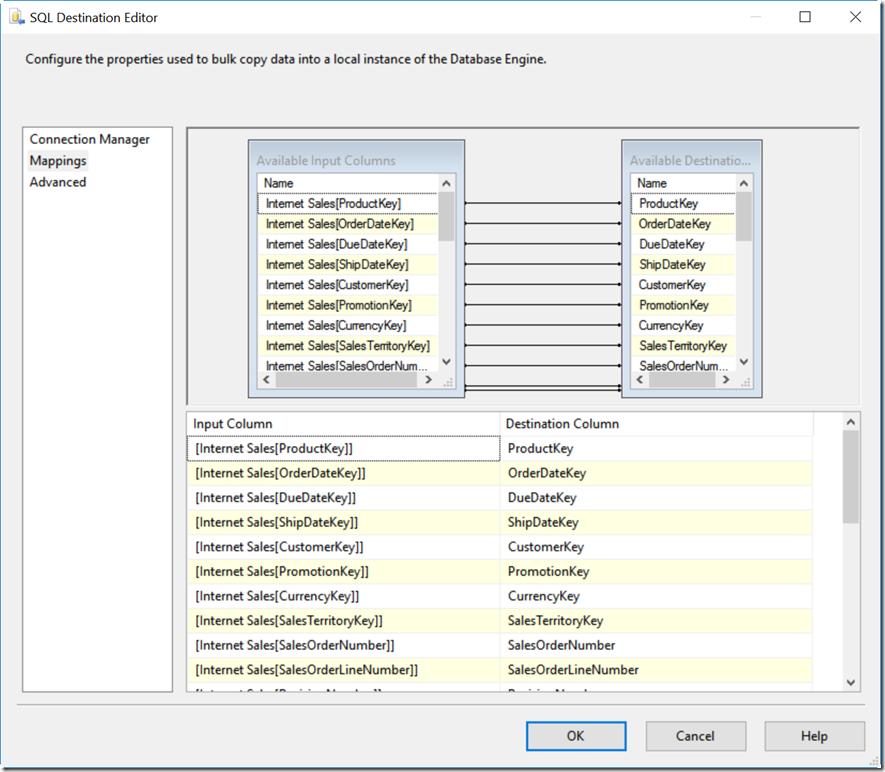Click left arrow in Available Input Columns scrollbar
885x772 pixels.
tap(266, 380)
